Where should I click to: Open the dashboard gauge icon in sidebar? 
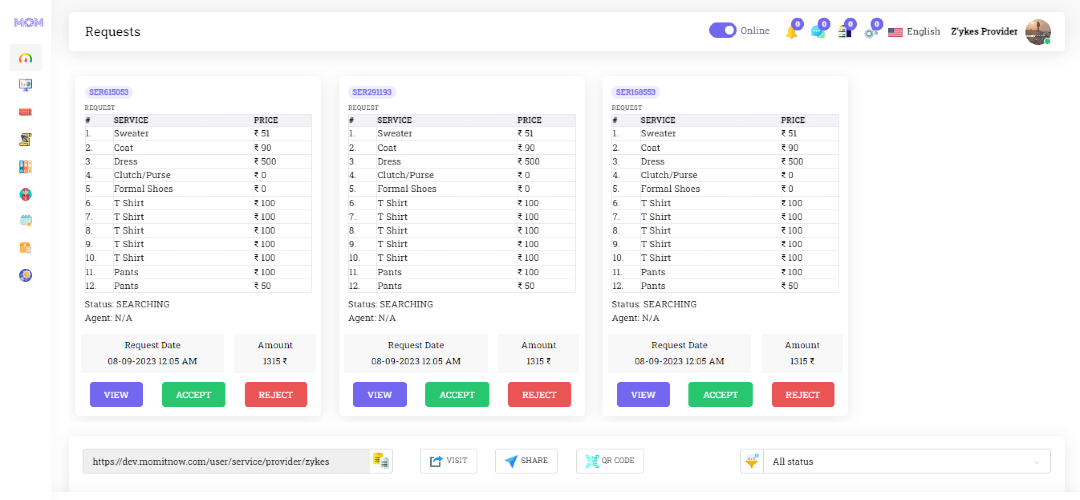25,58
